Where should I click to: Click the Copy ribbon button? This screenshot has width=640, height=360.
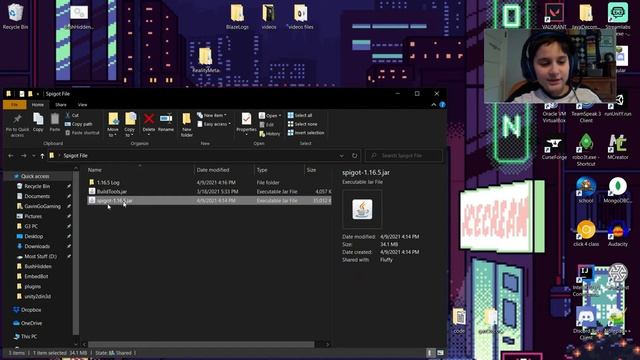(x=38, y=122)
